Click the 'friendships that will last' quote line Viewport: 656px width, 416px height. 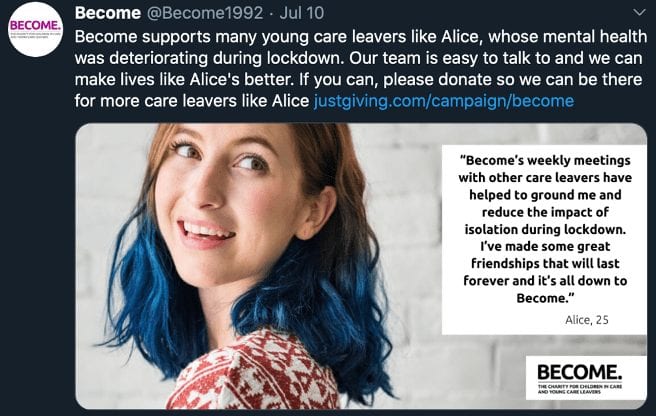tap(545, 263)
